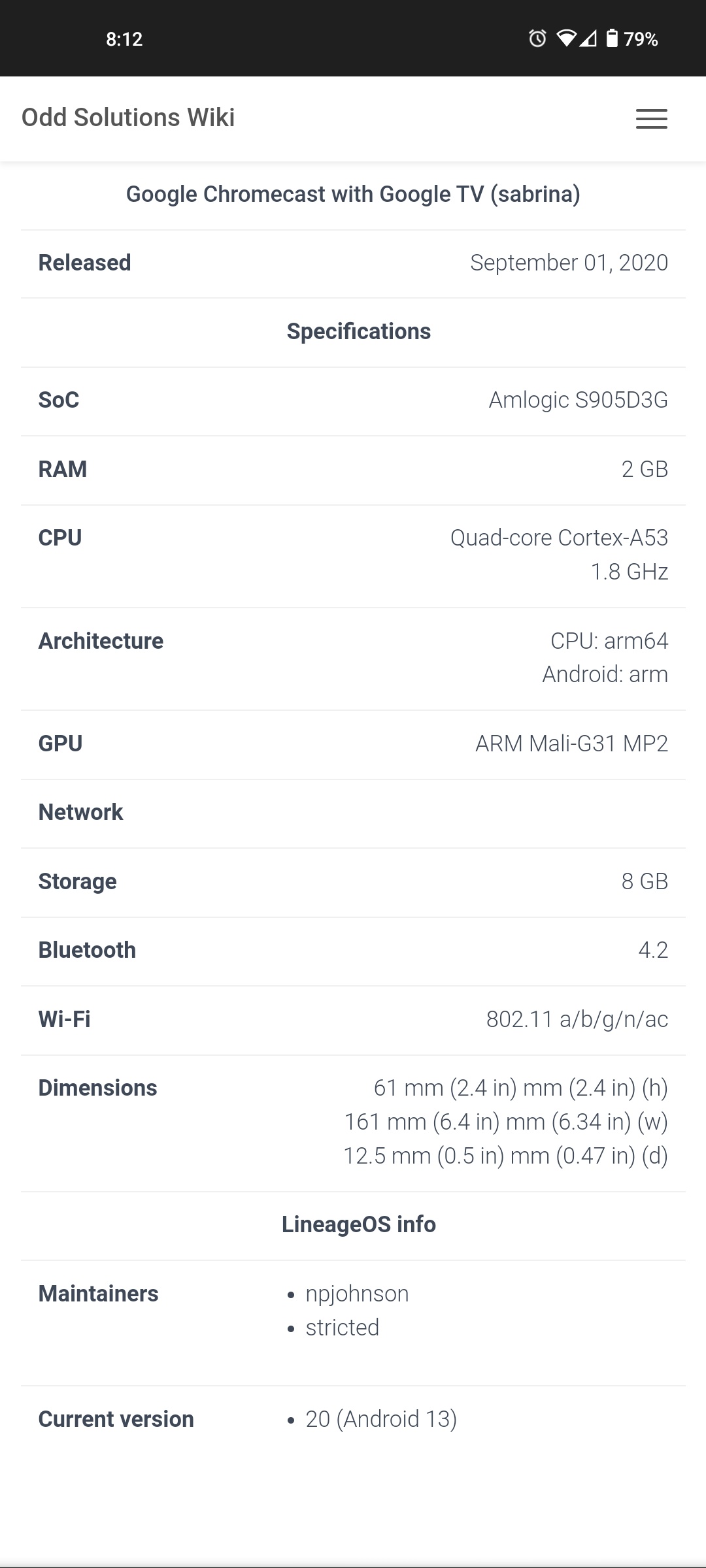This screenshot has width=706, height=1568.
Task: Select the ARM Mali-G31 MP2 GPU value
Action: coord(571,743)
